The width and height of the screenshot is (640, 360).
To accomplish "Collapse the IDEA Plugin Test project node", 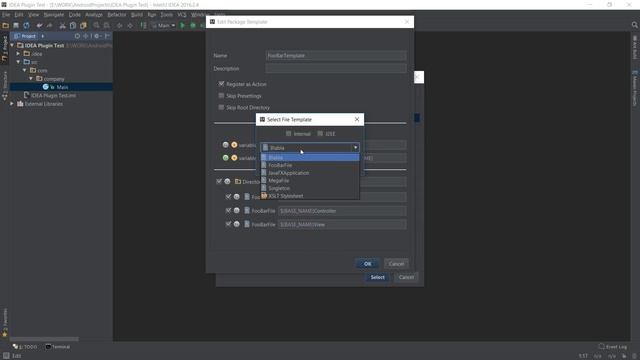I will [x=12, y=45].
